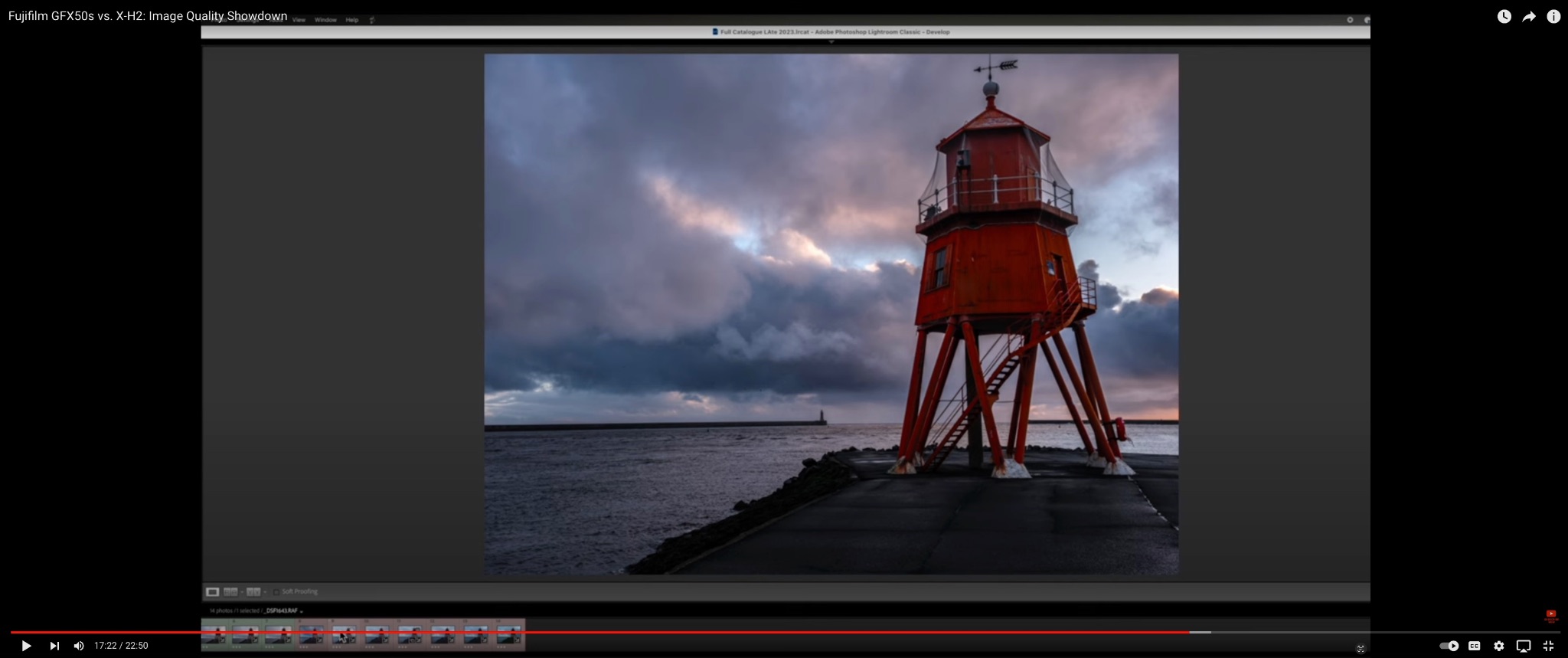1568x658 pixels.
Task: Click the scan icon at video corner
Action: pos(1361,649)
